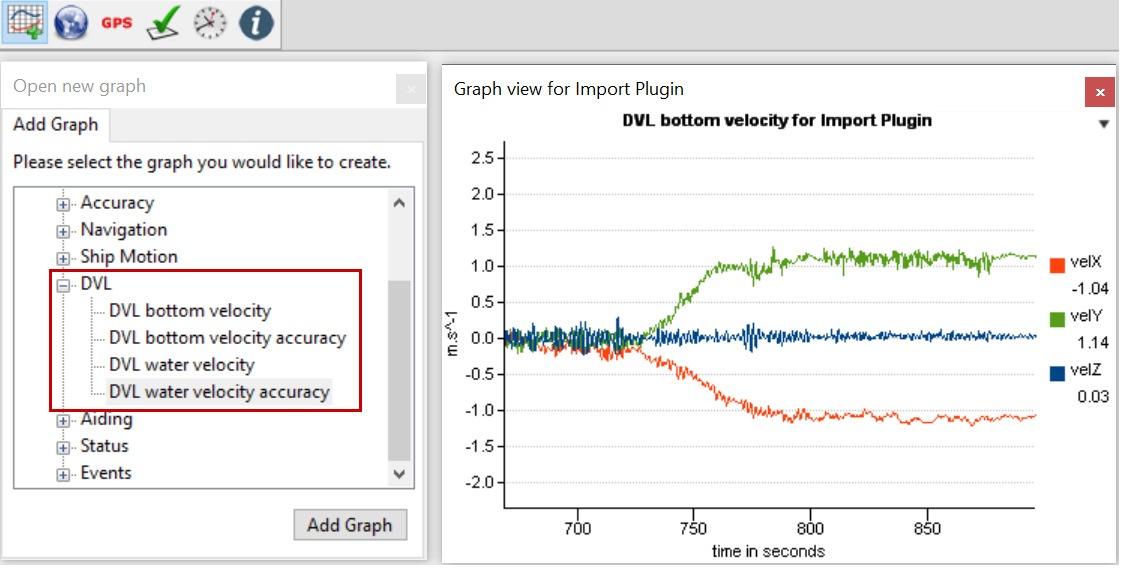Expand the Navigation tree node
The width and height of the screenshot is (1139, 585).
(63, 230)
